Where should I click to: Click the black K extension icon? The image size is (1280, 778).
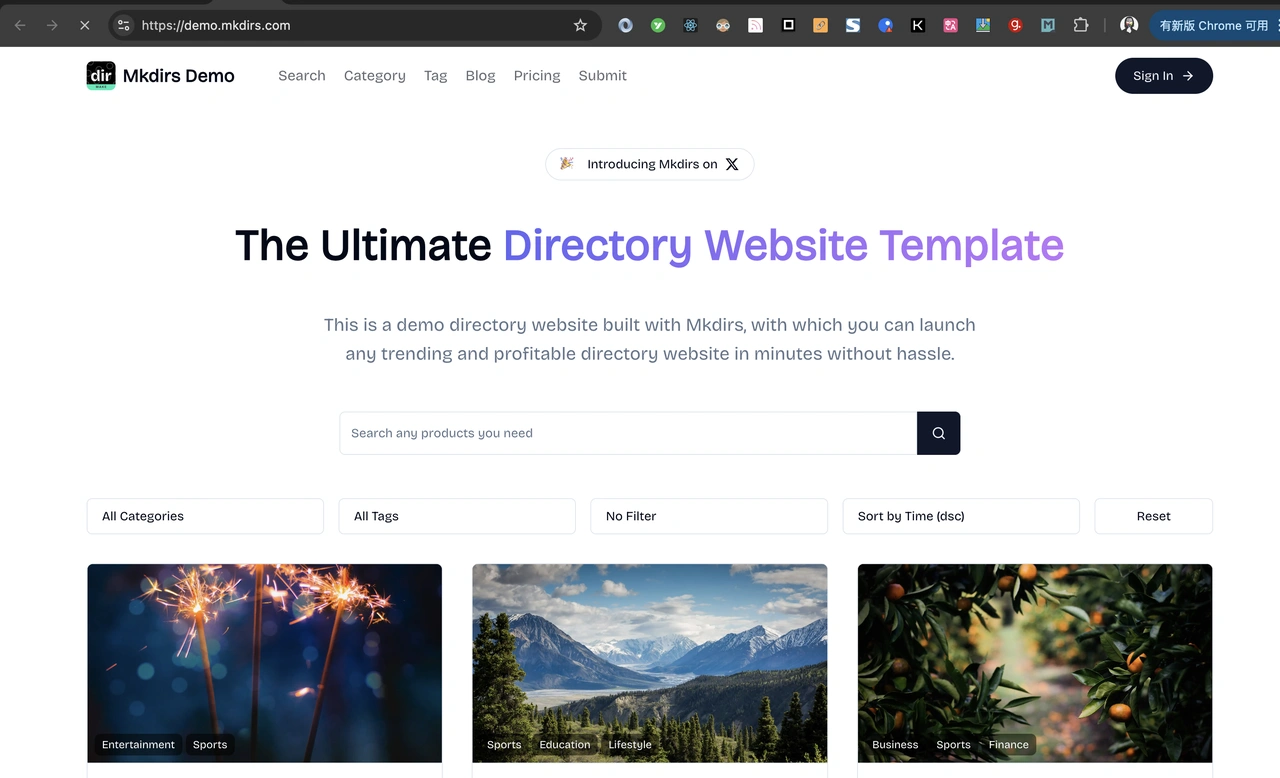(x=917, y=25)
